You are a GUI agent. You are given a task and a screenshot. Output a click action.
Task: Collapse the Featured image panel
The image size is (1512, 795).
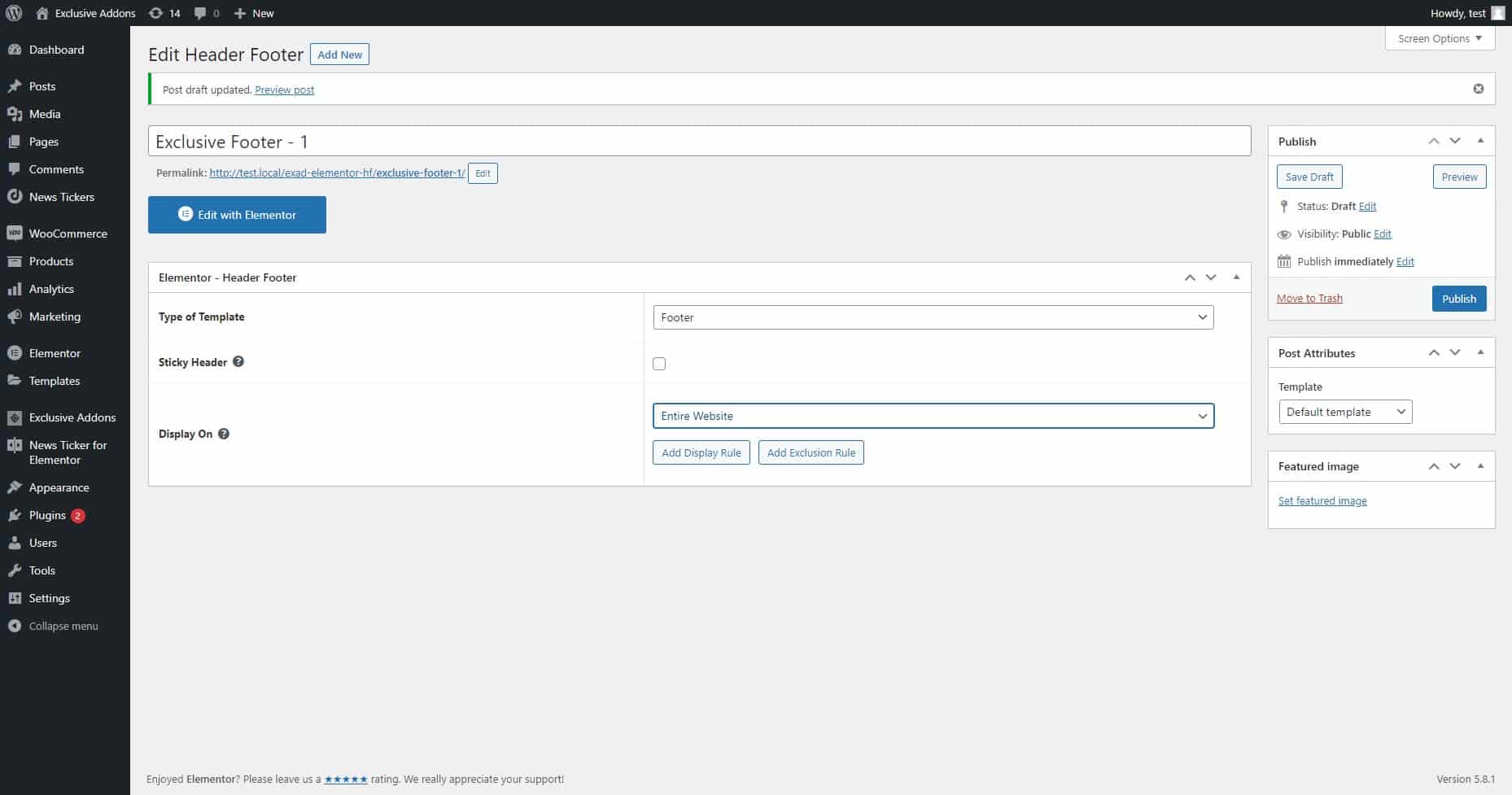click(1480, 466)
